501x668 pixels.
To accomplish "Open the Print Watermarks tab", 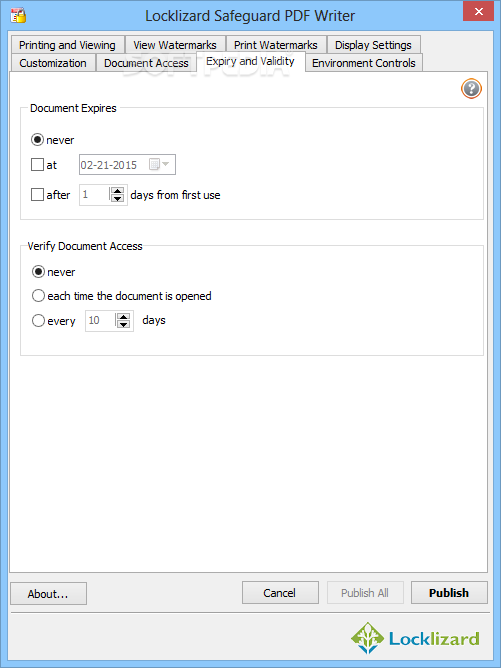I will 276,45.
